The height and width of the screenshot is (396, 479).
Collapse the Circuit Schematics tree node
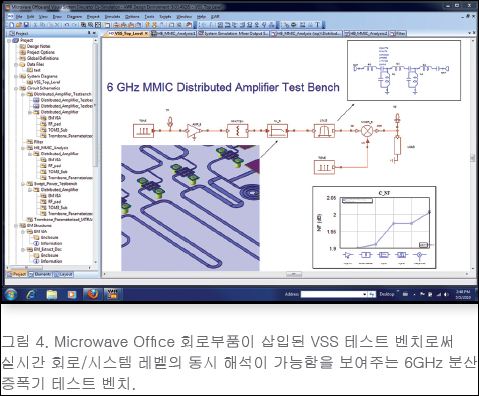16,88
